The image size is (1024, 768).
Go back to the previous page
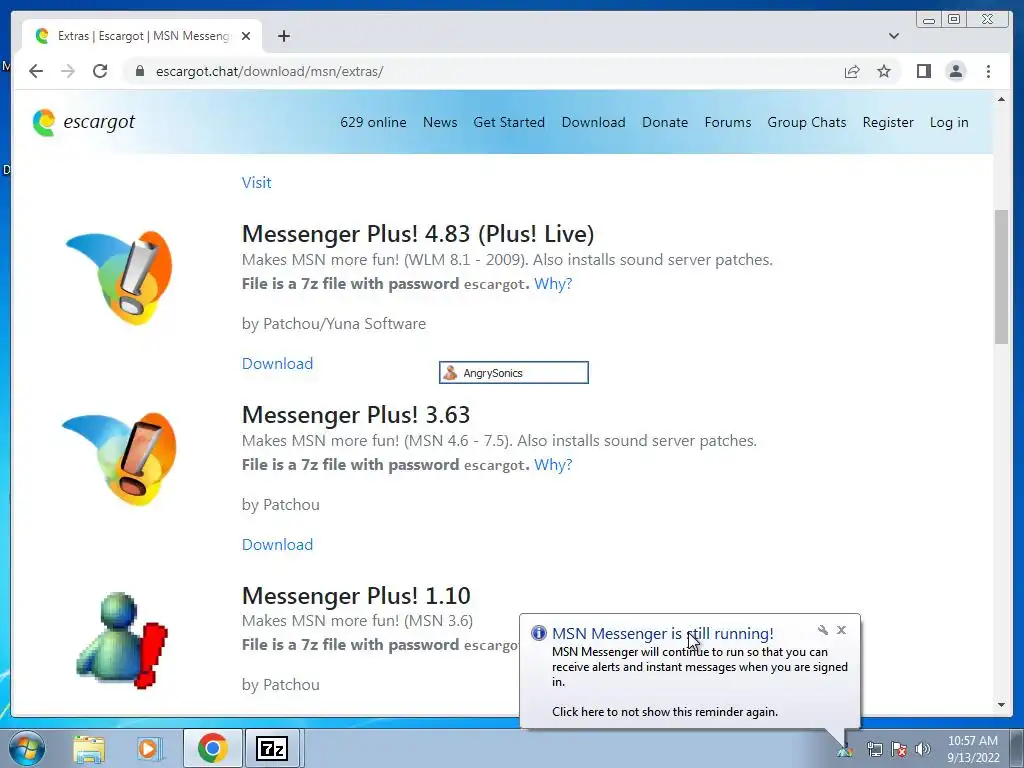tap(36, 71)
